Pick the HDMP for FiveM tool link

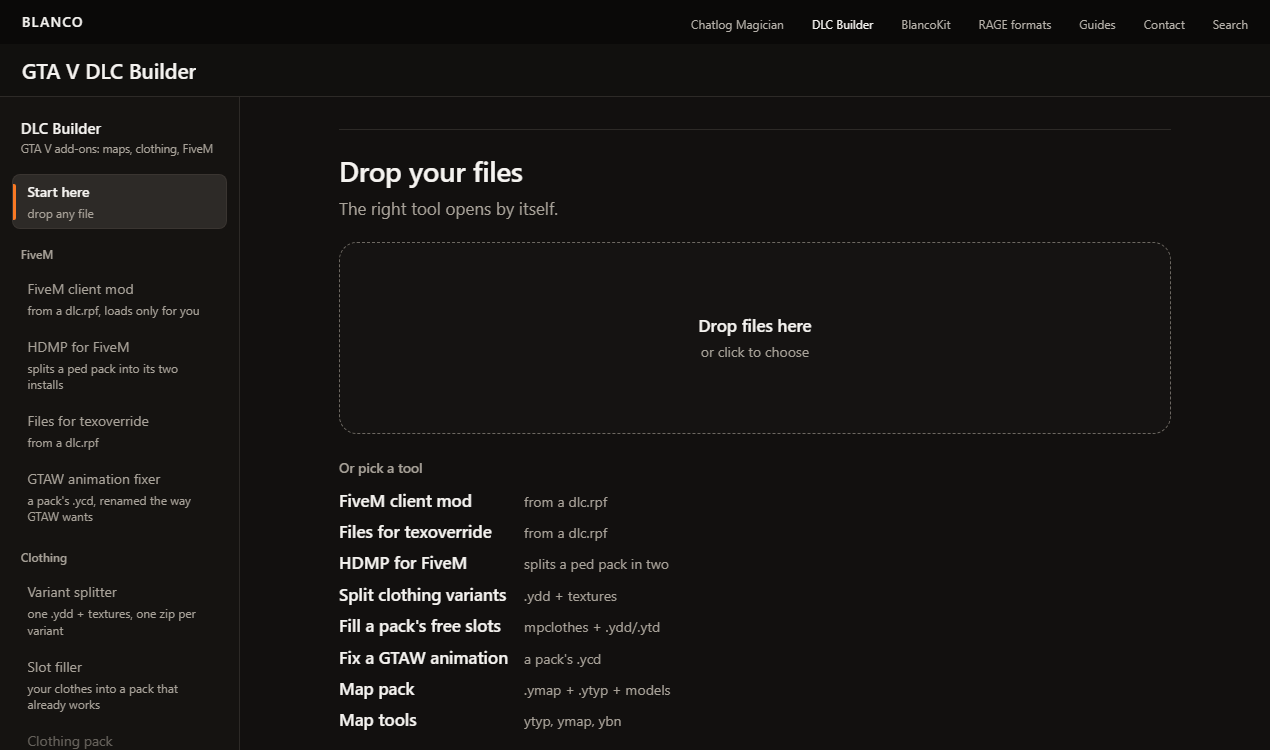point(403,563)
